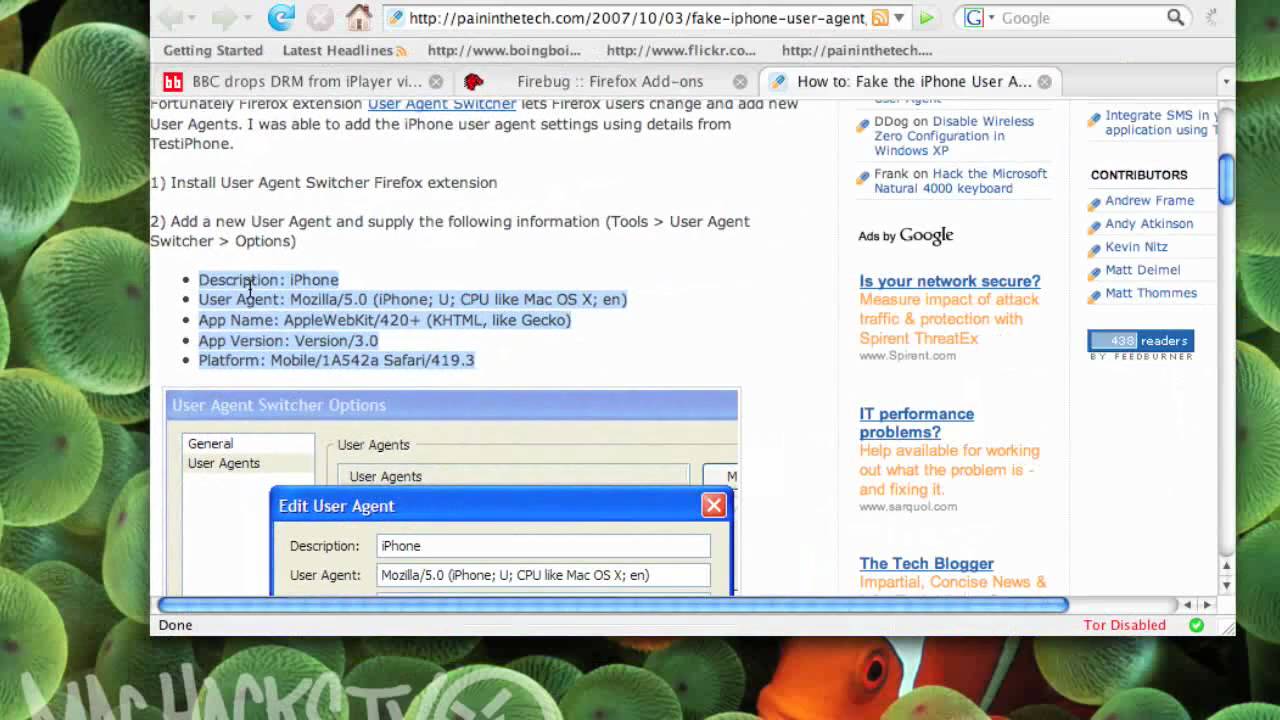The width and height of the screenshot is (1280, 720).
Task: Click the vertical scrollbar thumb
Action: [1226, 181]
